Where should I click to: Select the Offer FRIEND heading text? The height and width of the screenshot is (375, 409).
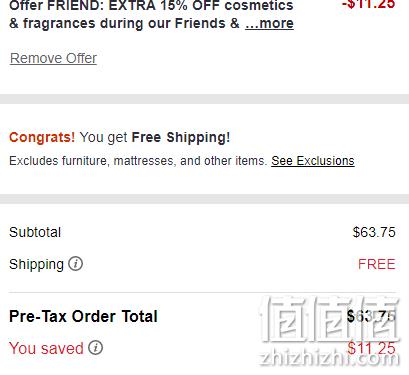pyautogui.click(x=151, y=15)
